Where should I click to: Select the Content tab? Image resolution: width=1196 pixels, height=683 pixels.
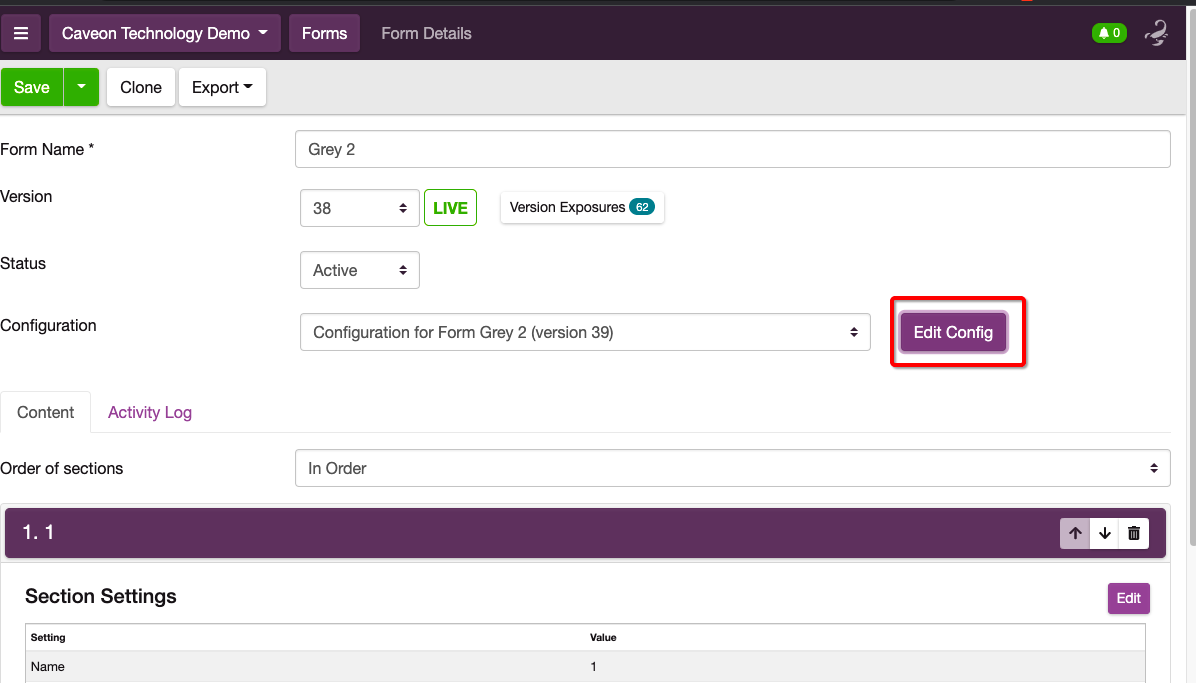pos(46,412)
